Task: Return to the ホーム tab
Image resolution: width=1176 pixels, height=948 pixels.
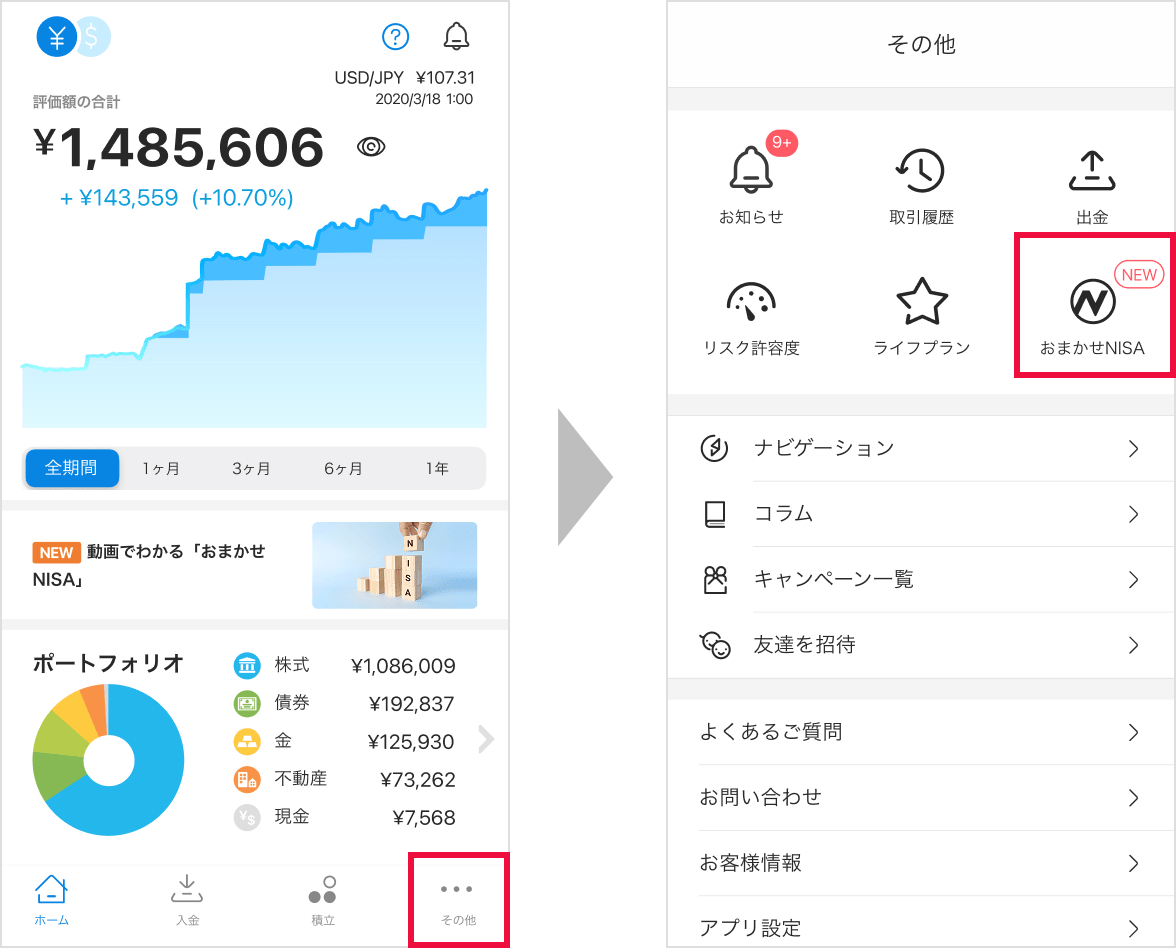Action: pyautogui.click(x=52, y=898)
